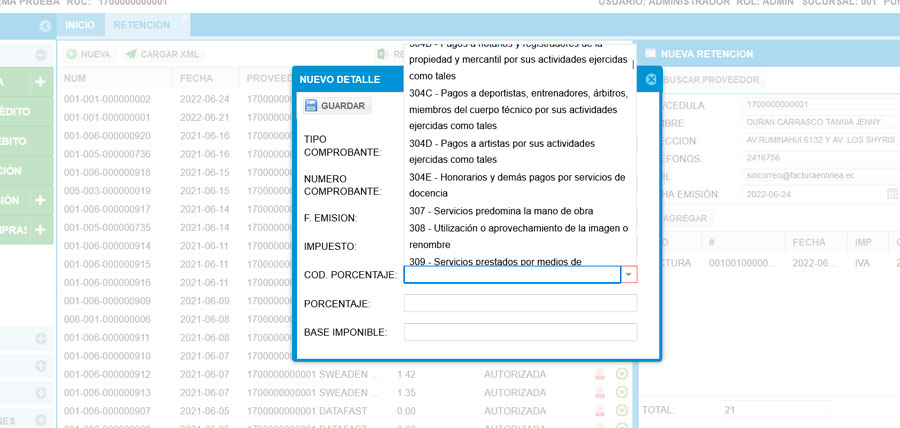Click the email field sincorreo@facturaenlinea.ec
900x428 pixels.
point(821,176)
